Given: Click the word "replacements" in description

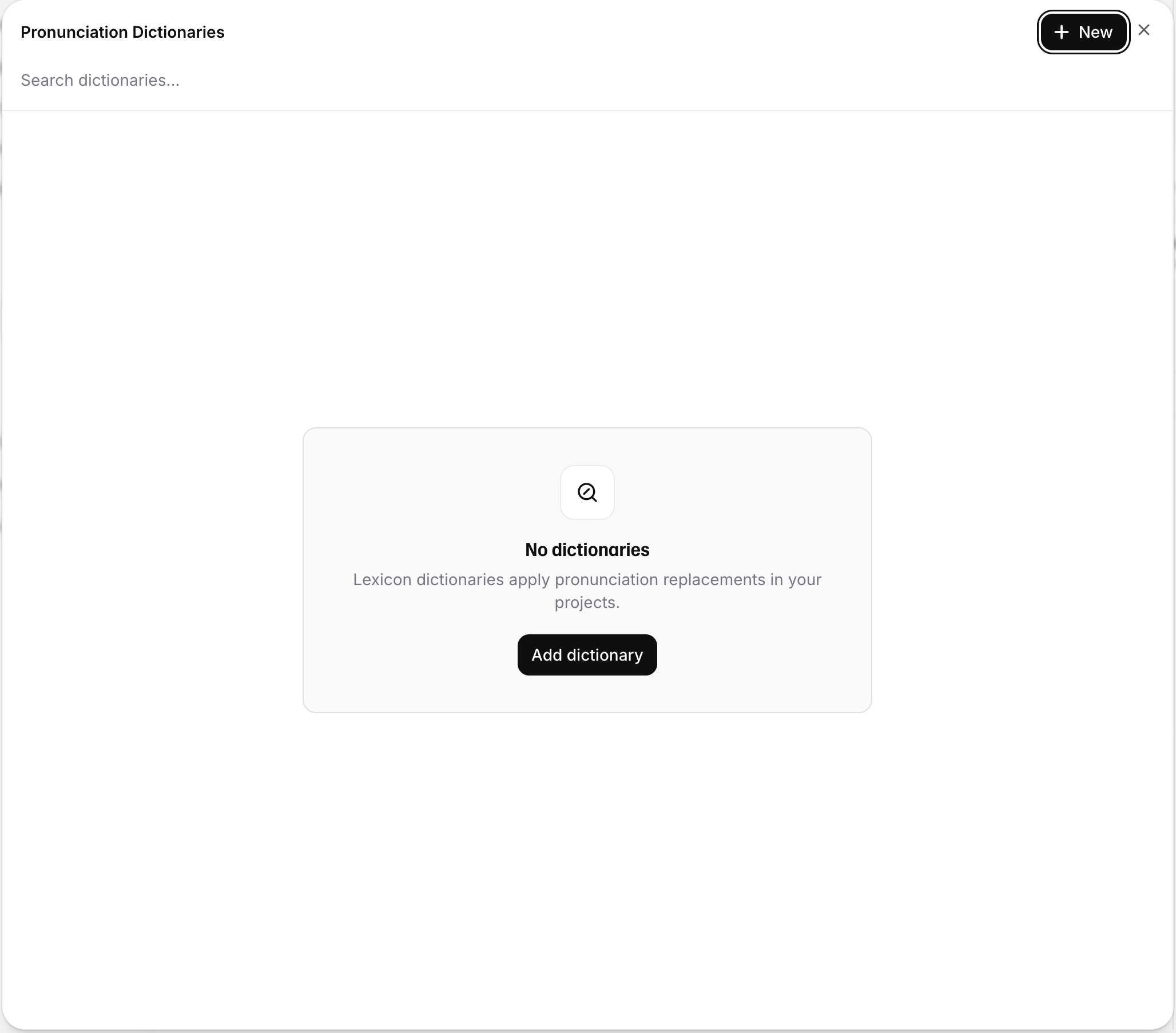Looking at the screenshot, I should 713,579.
